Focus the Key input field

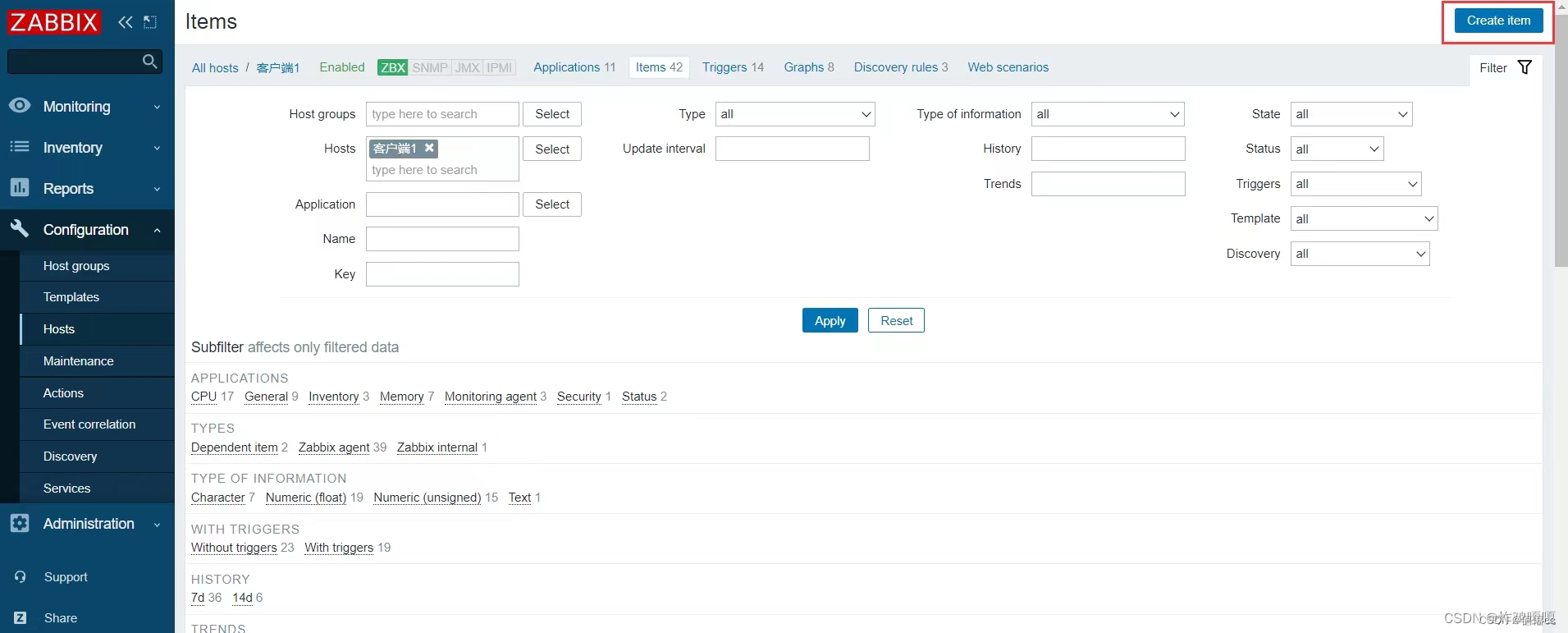(x=442, y=274)
